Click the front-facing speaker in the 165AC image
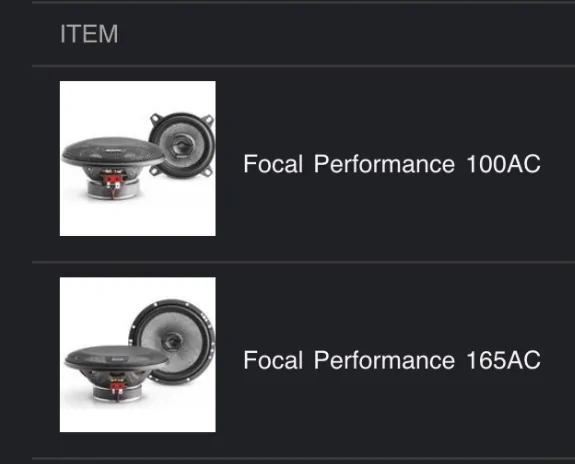 [x=172, y=341]
